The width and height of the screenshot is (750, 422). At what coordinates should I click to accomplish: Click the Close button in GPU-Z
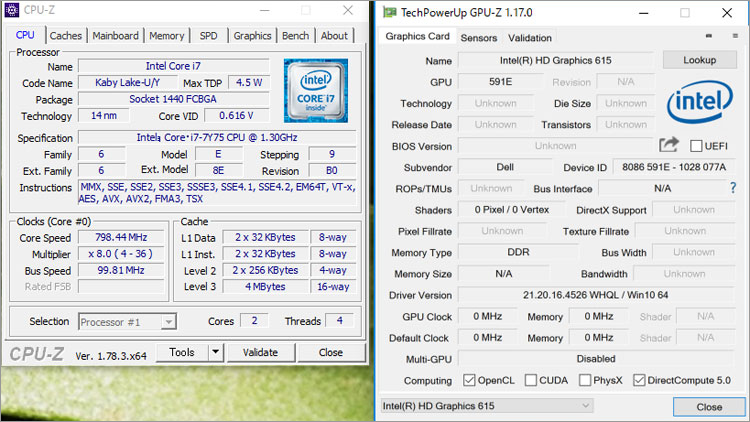(709, 407)
